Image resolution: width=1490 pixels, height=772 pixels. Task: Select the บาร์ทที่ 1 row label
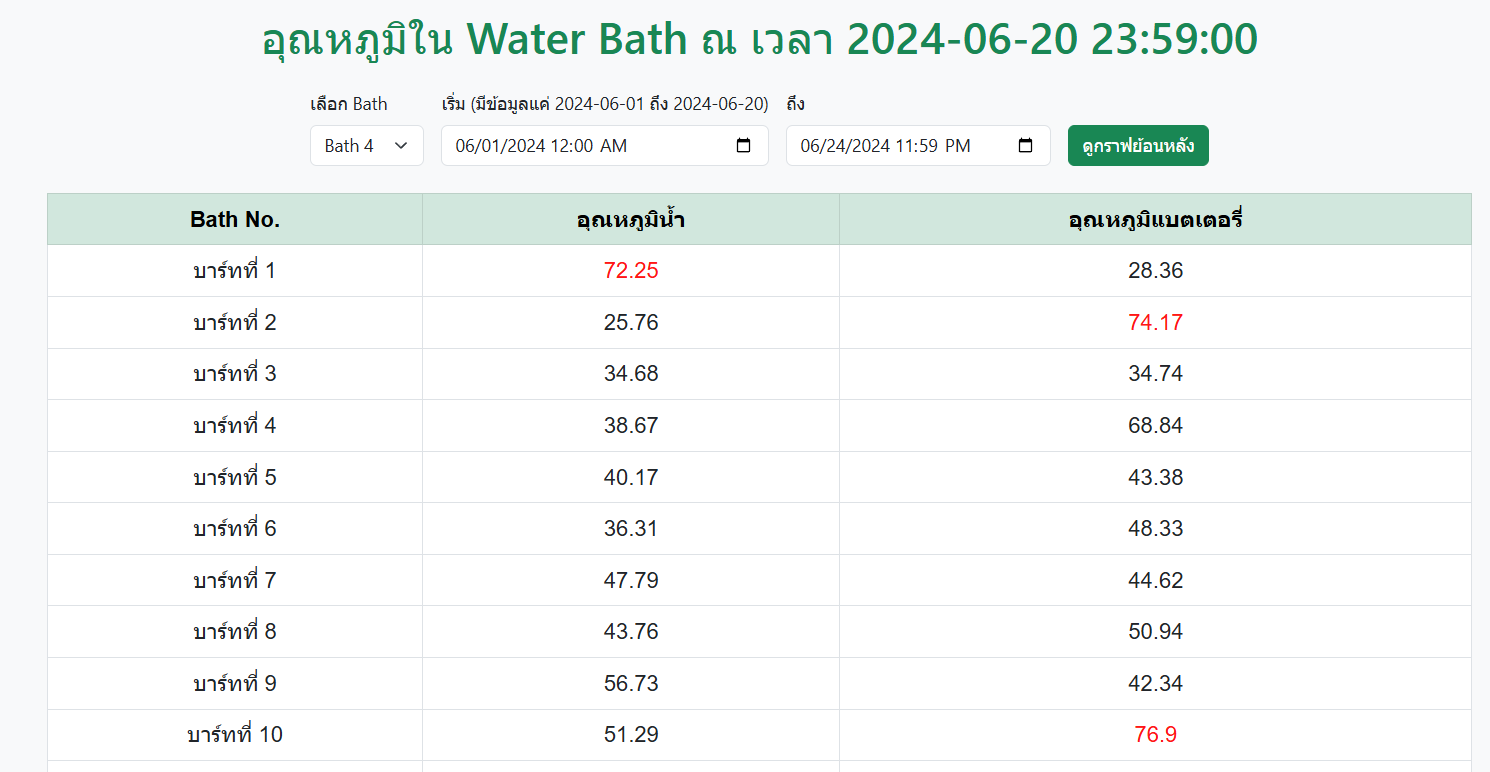235,271
